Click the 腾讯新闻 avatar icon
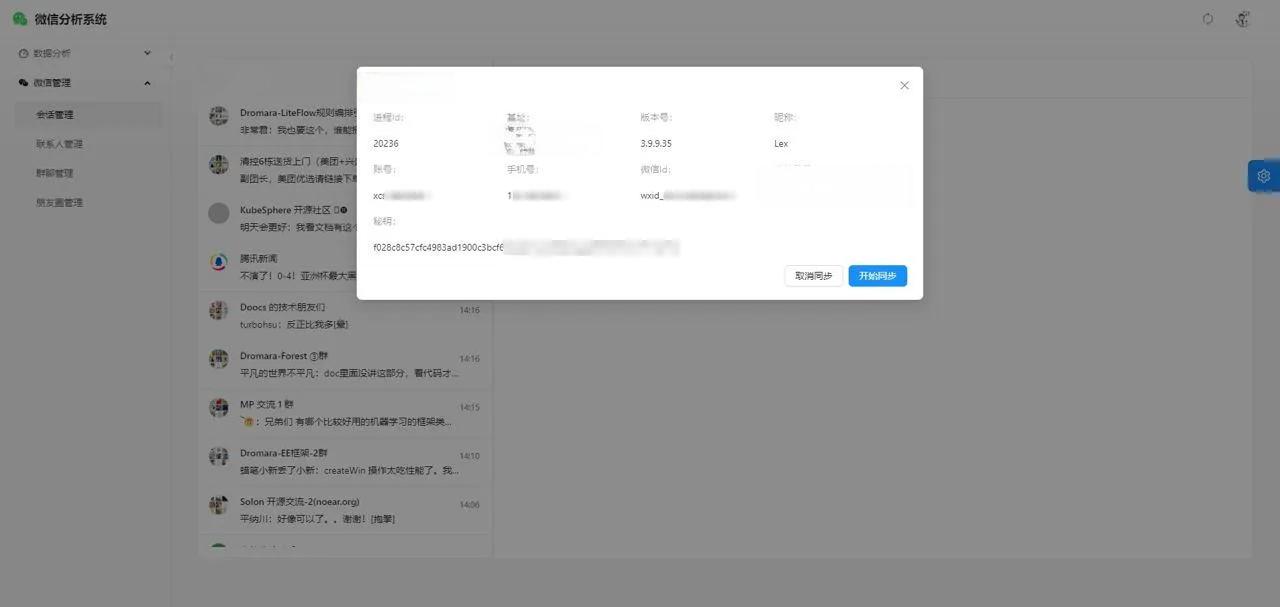This screenshot has width=1280, height=607. click(x=219, y=262)
